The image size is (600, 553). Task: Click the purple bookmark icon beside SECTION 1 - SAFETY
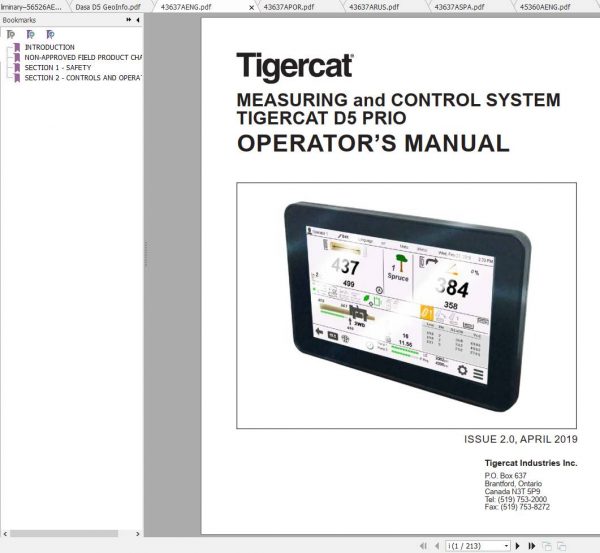tap(17, 68)
